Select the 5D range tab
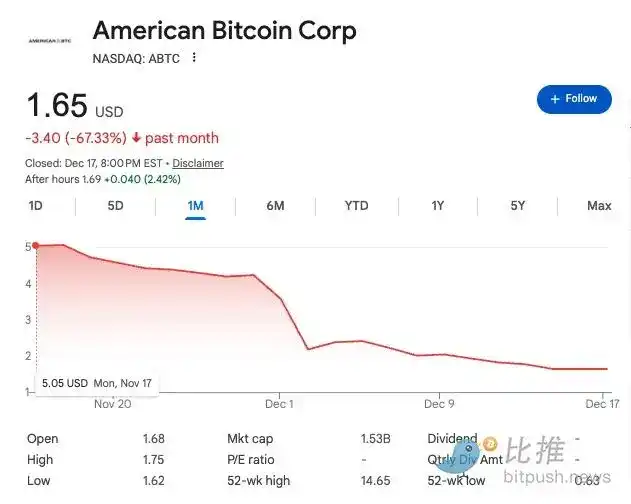 click(116, 206)
